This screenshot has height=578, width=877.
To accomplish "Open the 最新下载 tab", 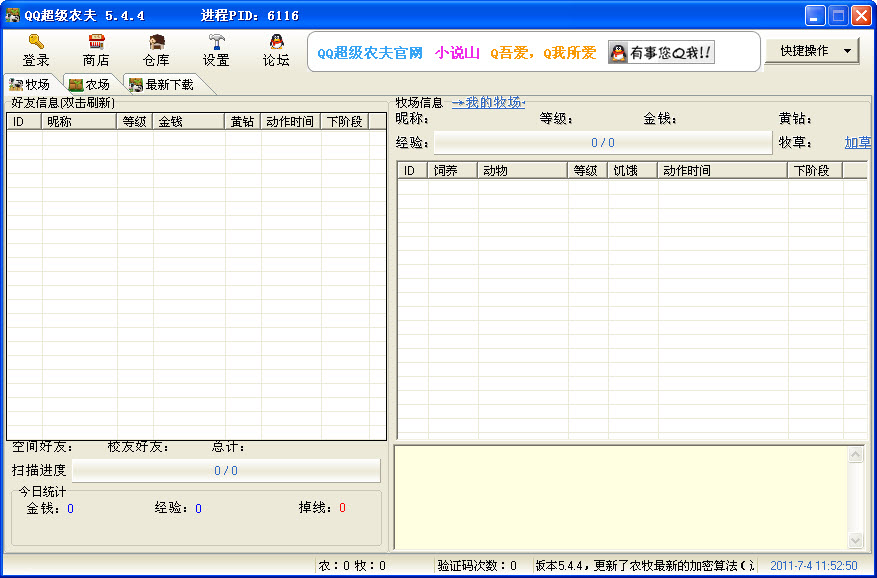I will click(x=161, y=85).
